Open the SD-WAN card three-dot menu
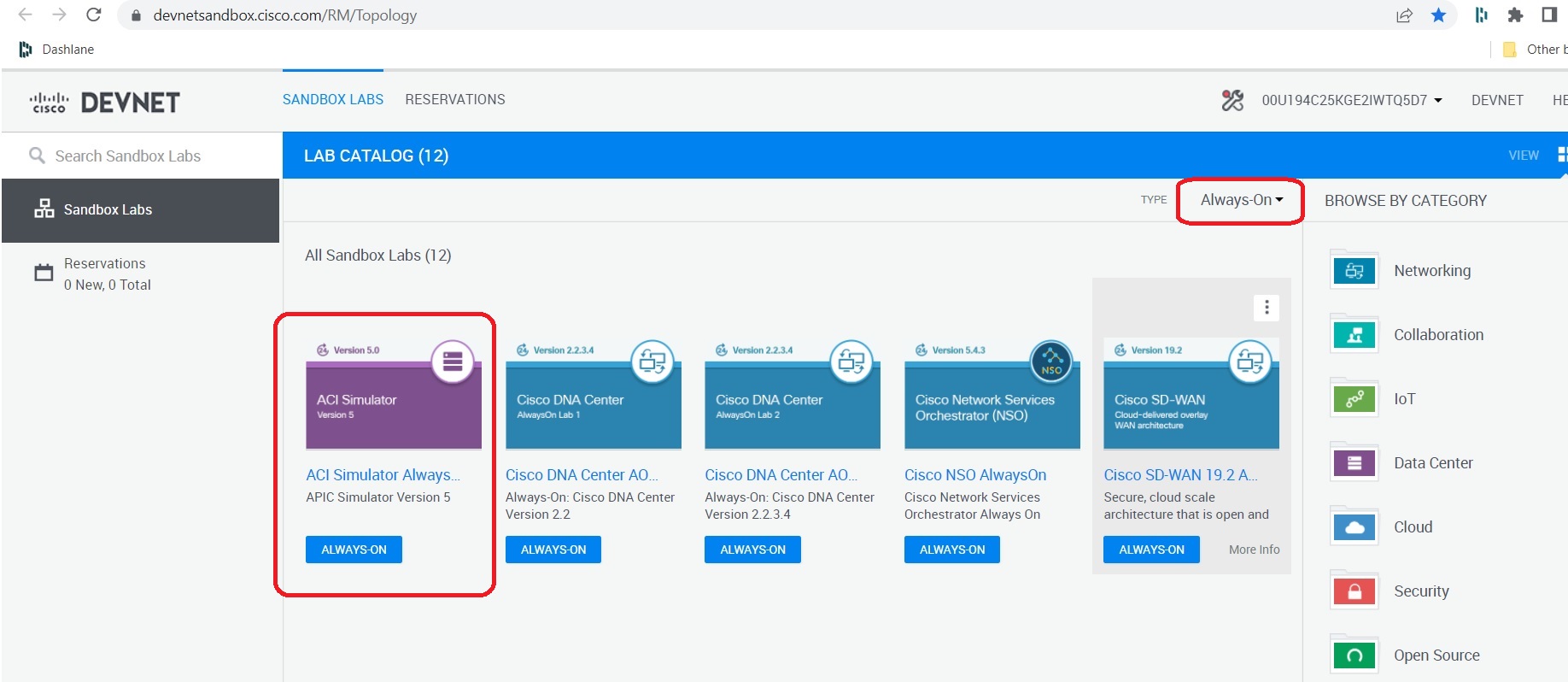1568x682 pixels. click(1267, 308)
